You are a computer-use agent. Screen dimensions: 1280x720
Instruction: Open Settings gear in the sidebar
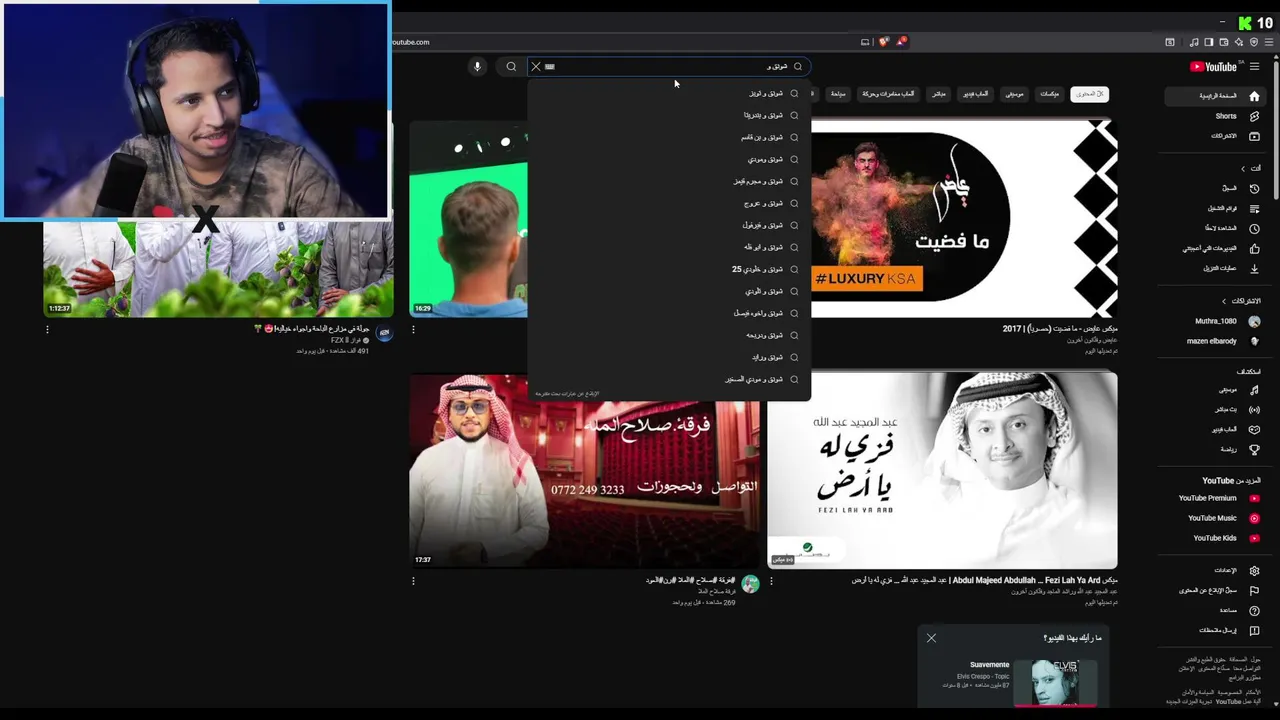pyautogui.click(x=1254, y=571)
